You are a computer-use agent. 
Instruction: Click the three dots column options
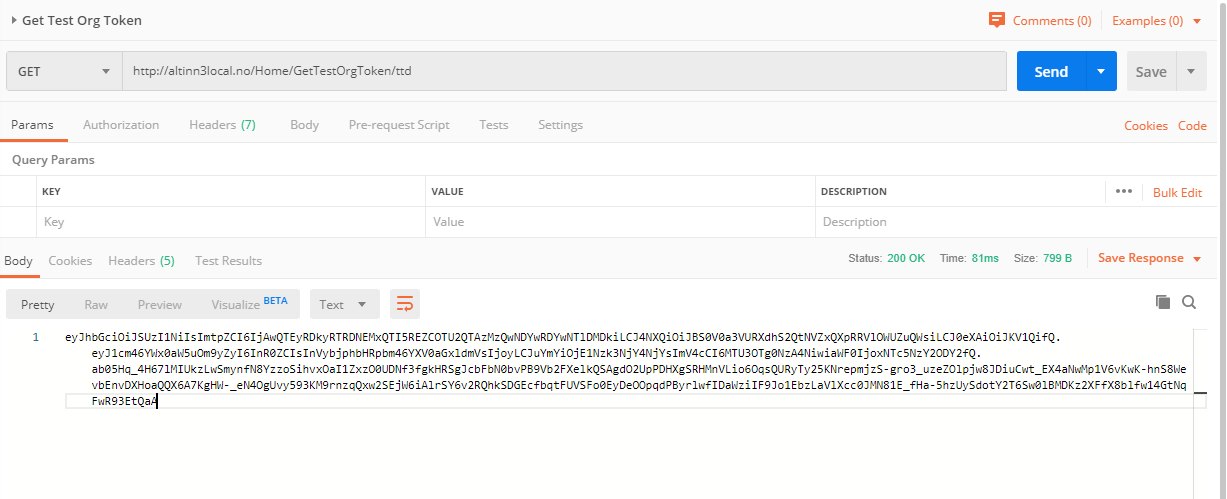[x=1123, y=191]
